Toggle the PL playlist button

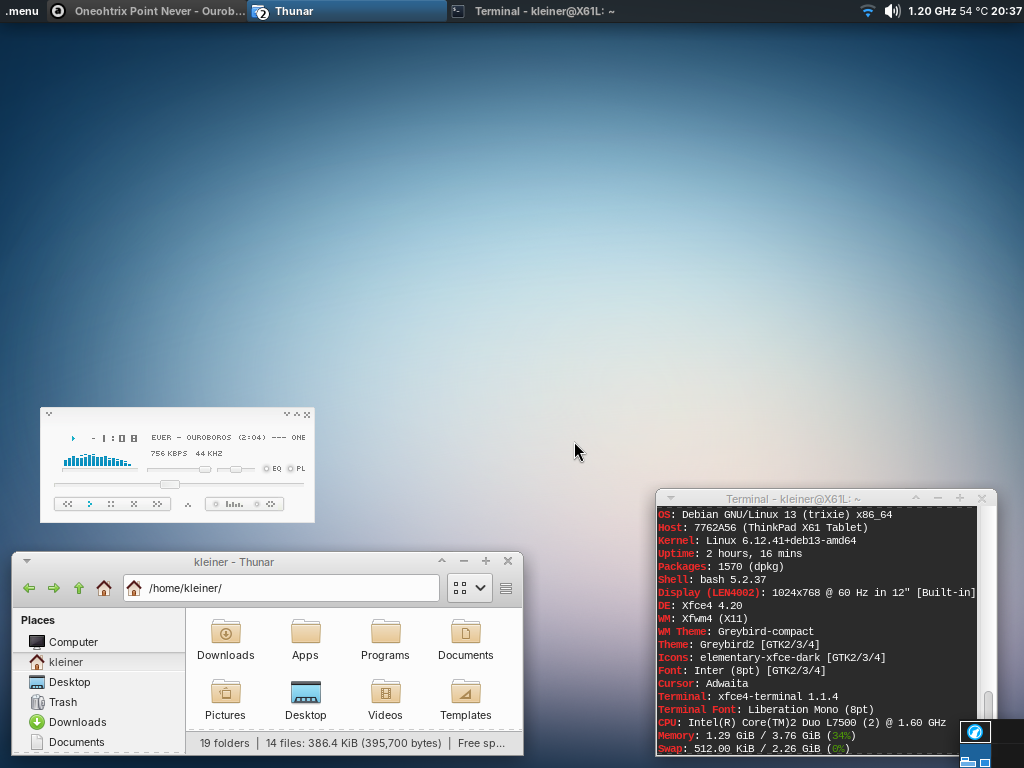click(296, 469)
